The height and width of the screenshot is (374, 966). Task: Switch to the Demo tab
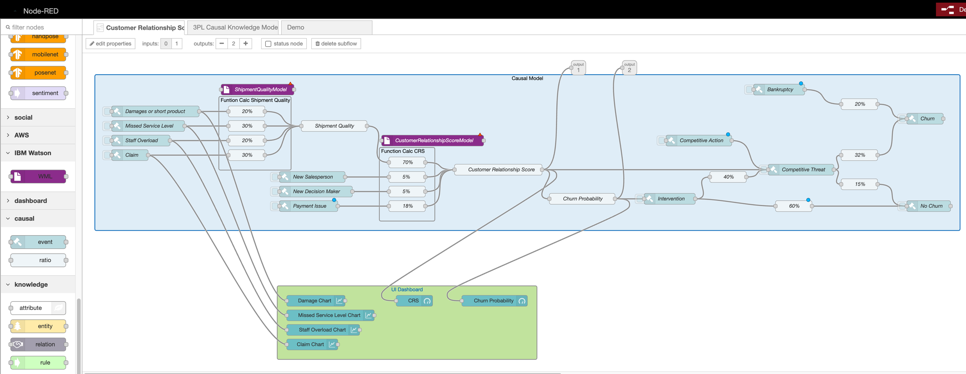pos(326,28)
